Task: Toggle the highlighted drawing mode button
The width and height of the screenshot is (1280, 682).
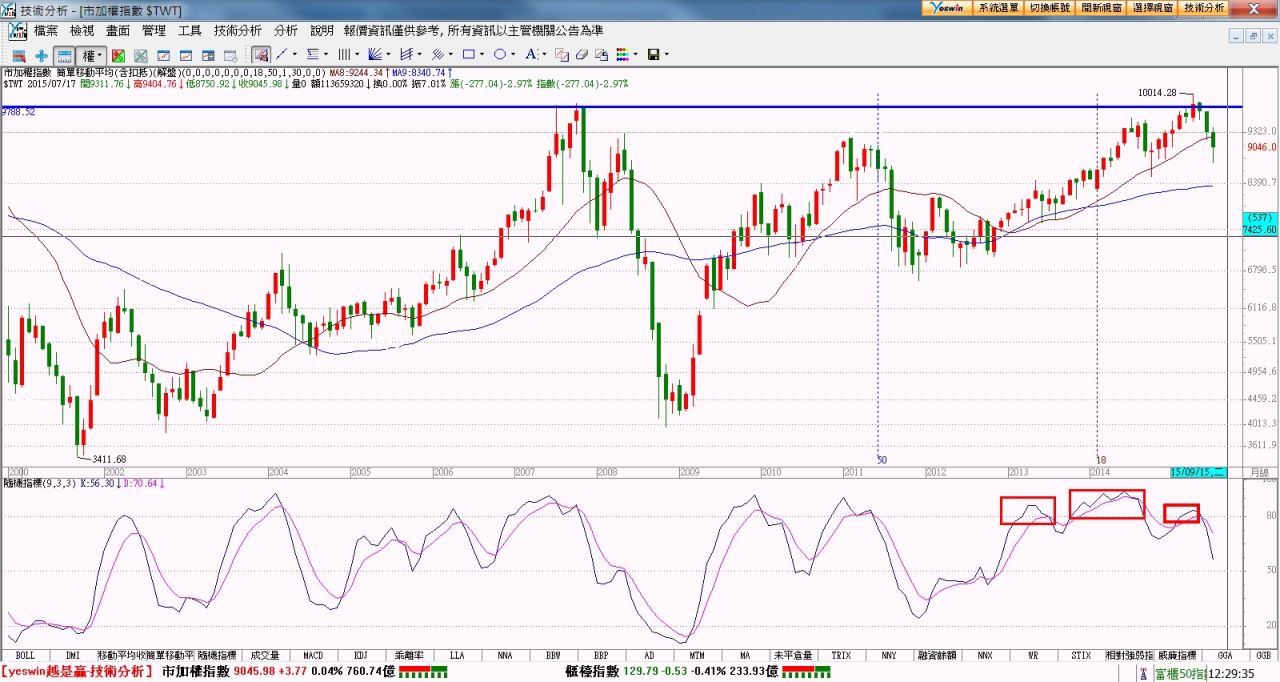Action: click(260, 55)
